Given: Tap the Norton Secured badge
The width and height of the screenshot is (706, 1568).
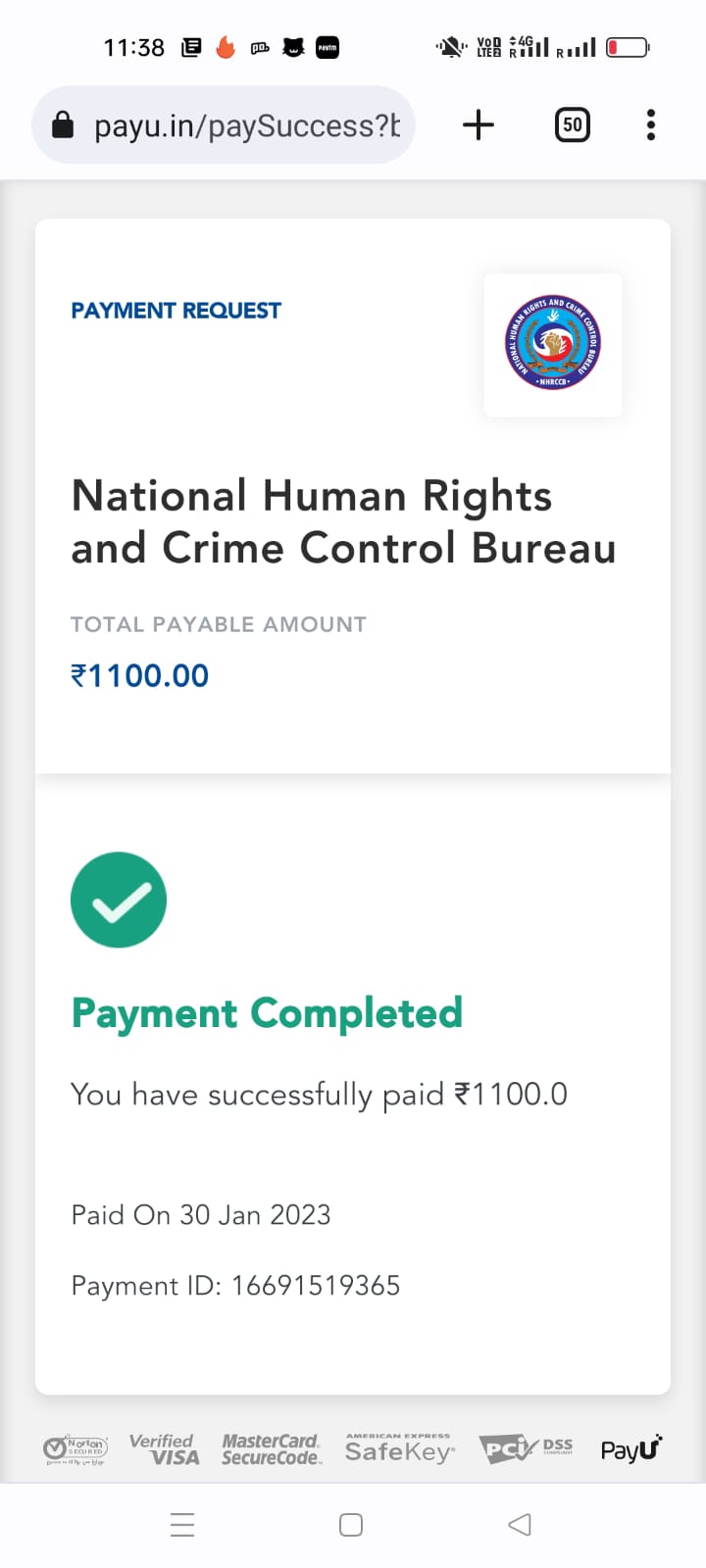Looking at the screenshot, I should pos(76,1448).
